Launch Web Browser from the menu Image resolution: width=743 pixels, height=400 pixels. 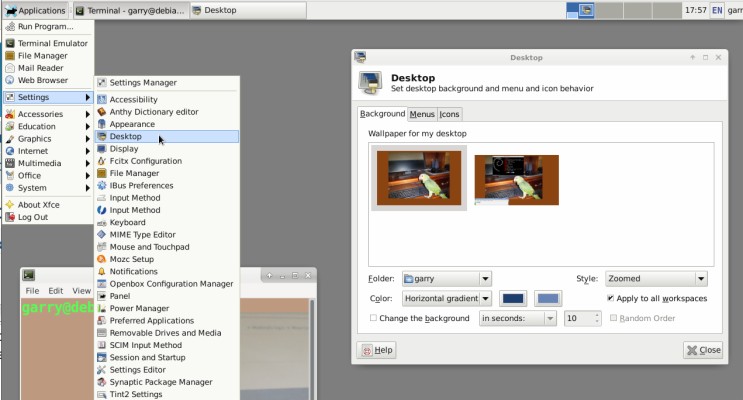click(42, 80)
